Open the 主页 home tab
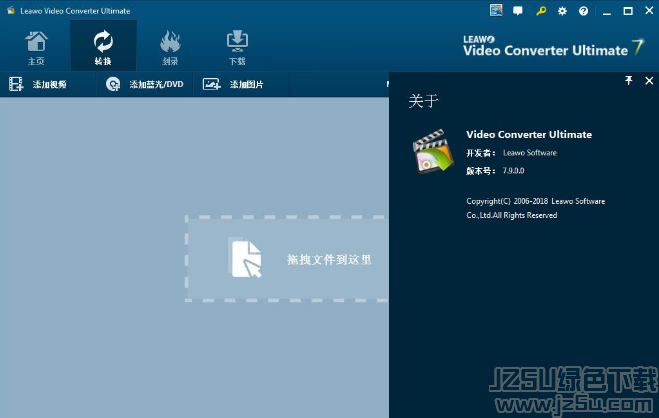 point(36,47)
